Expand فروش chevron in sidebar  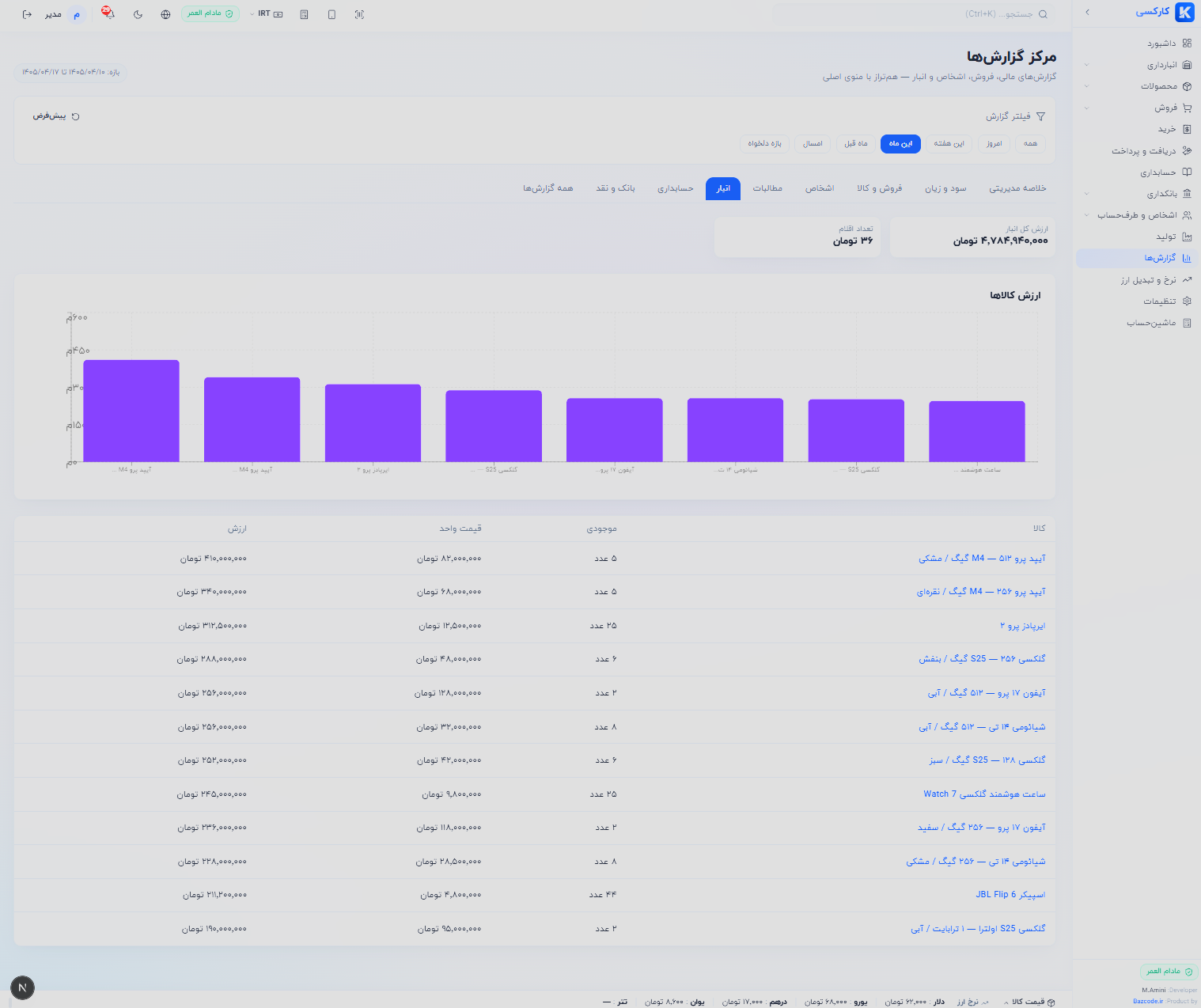coord(1086,108)
